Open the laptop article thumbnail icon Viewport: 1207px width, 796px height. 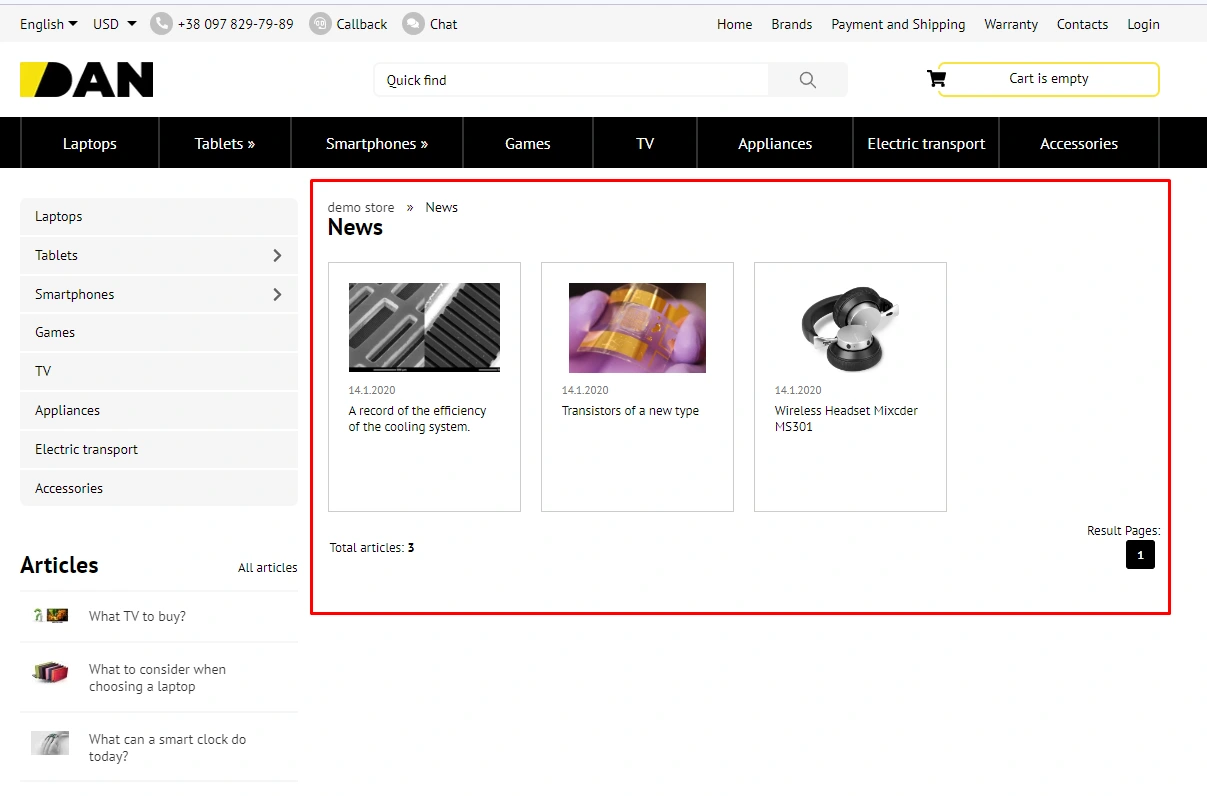[50, 673]
